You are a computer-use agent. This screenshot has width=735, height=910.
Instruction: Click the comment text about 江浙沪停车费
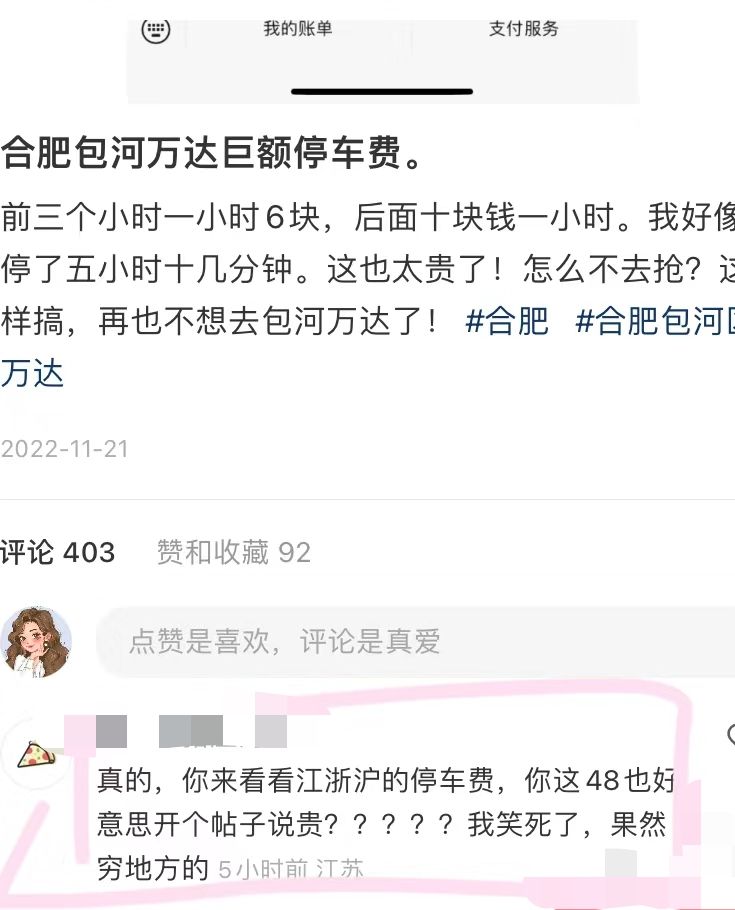pos(385,824)
